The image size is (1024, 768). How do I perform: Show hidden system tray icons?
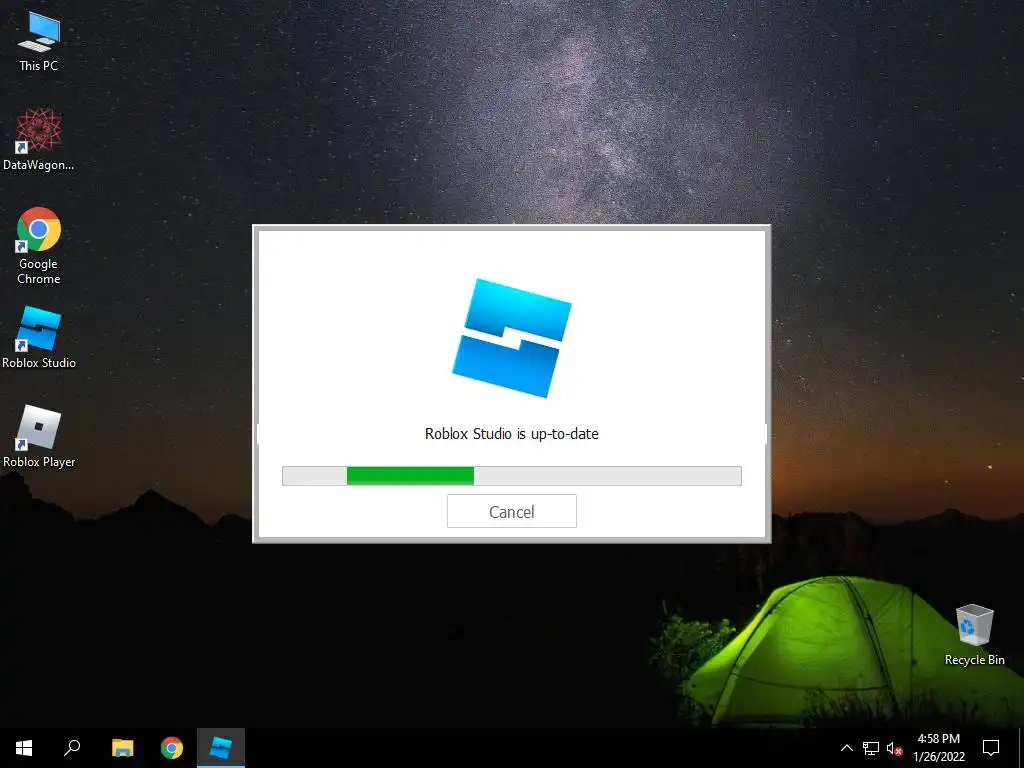(846, 748)
